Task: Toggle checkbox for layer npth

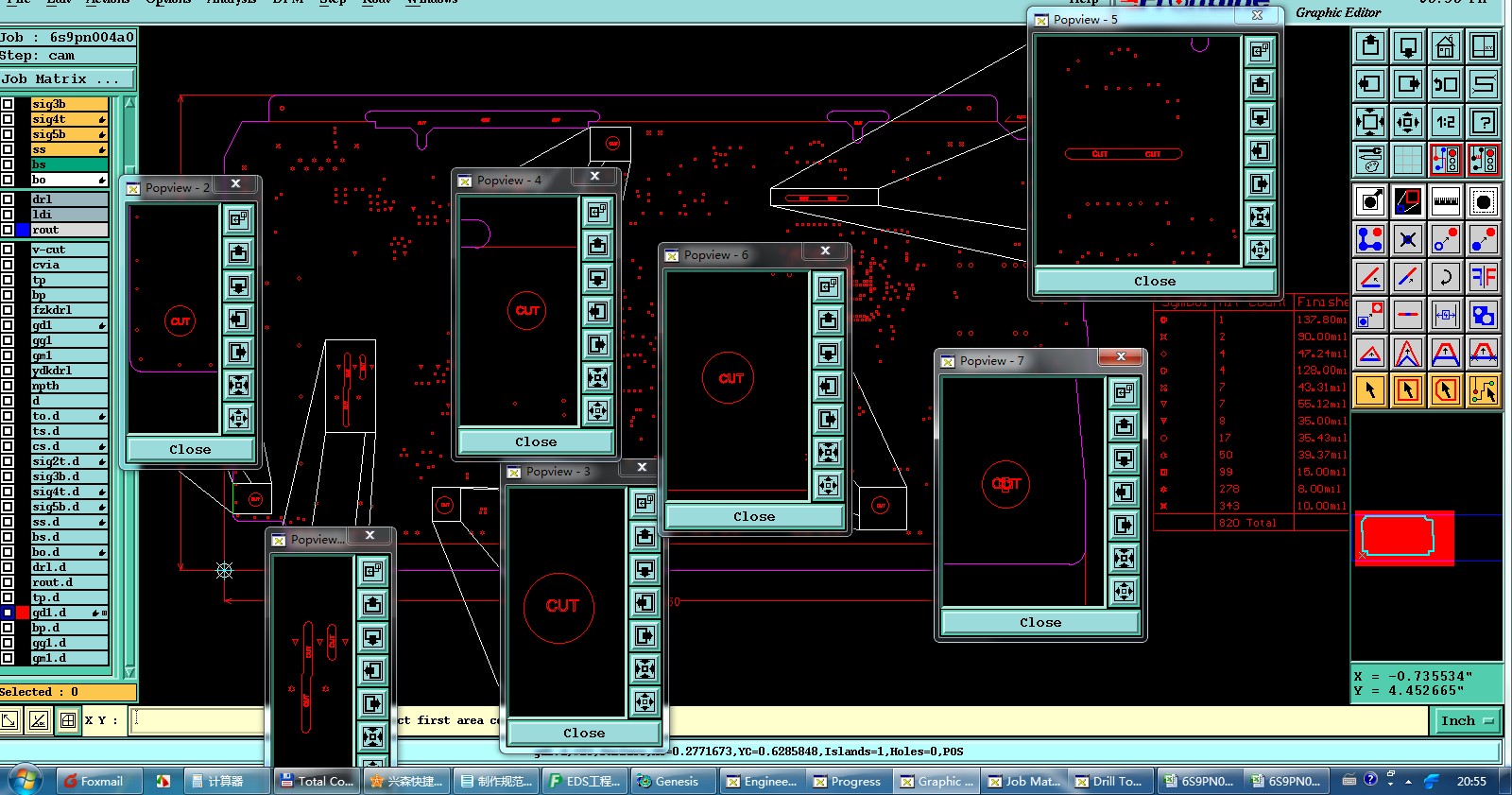Action: tap(8, 386)
